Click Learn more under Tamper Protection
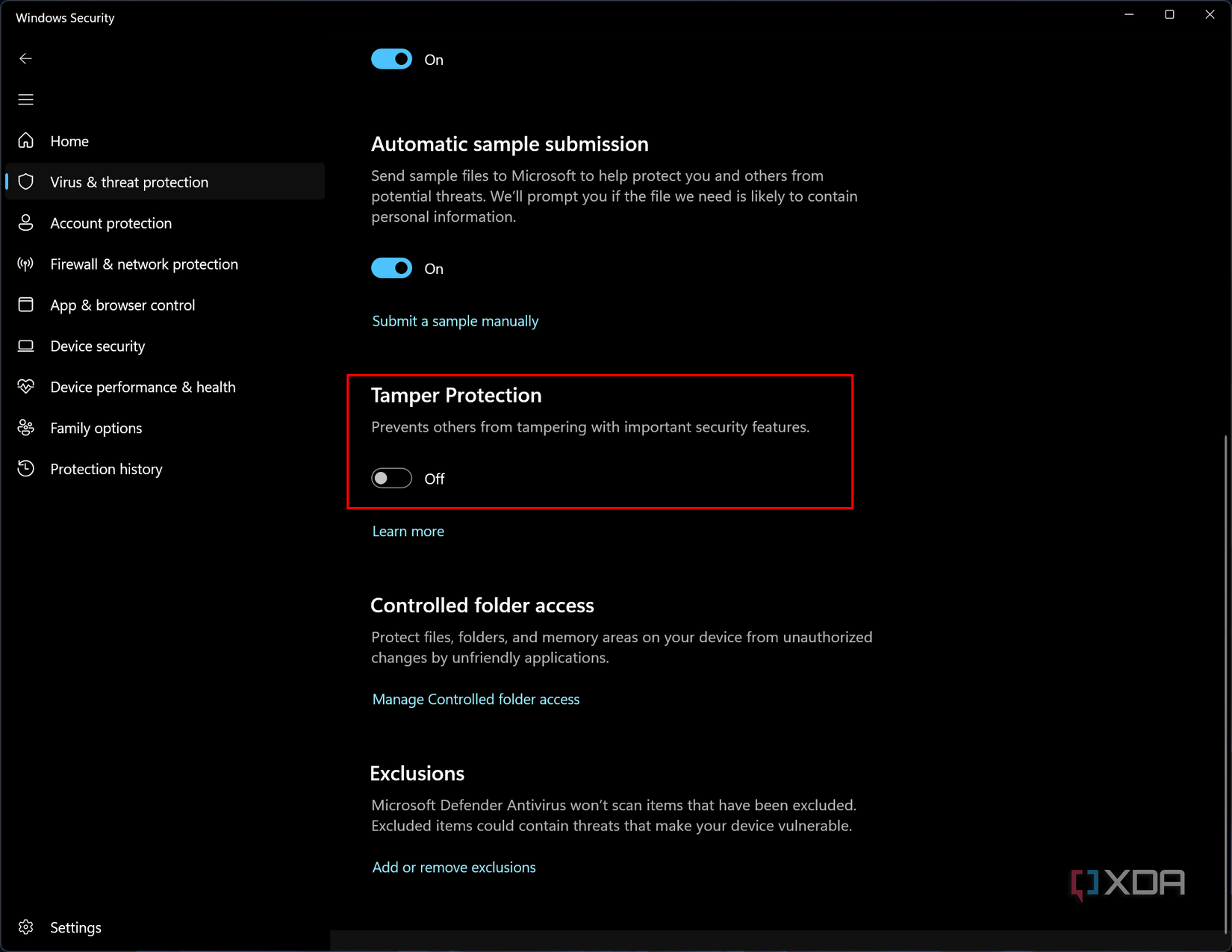The image size is (1232, 952). tap(408, 530)
